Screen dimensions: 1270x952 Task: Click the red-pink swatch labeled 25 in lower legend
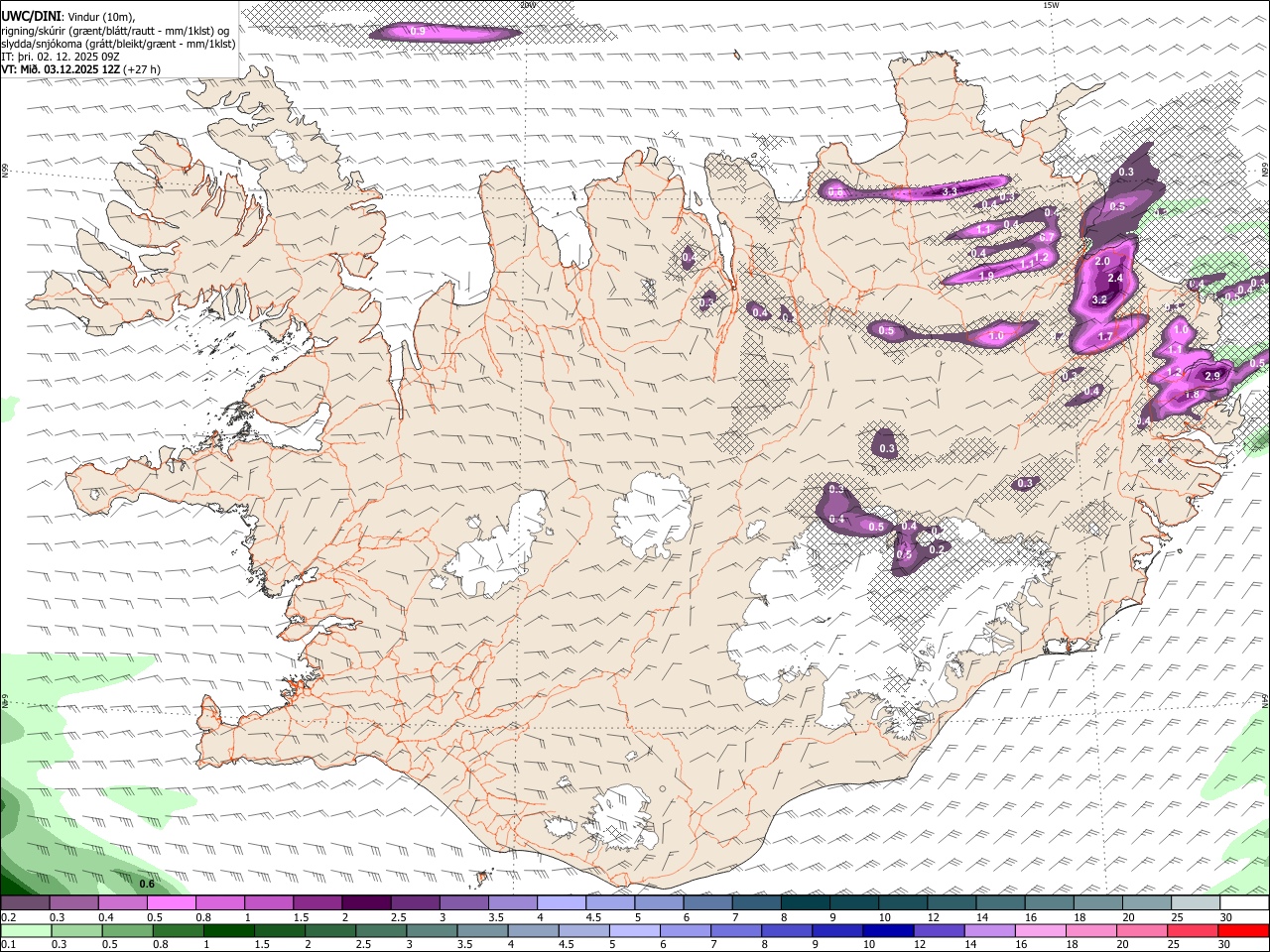tap(1193, 930)
